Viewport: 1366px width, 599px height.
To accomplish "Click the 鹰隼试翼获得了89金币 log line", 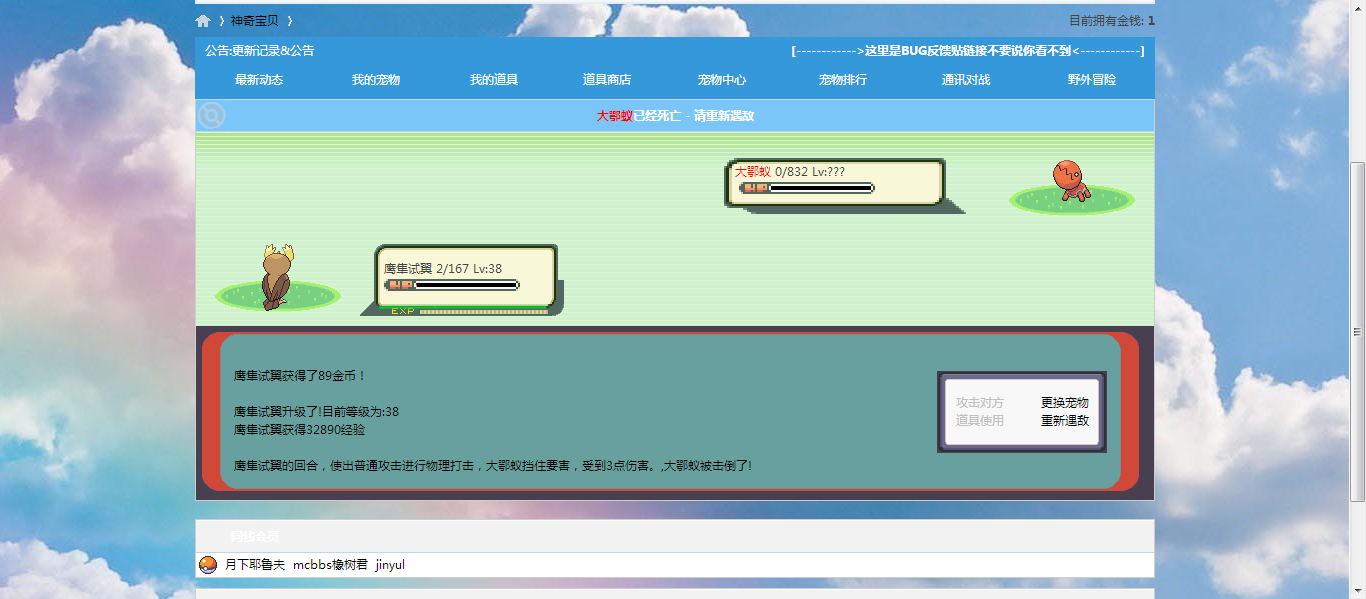I will 300,376.
